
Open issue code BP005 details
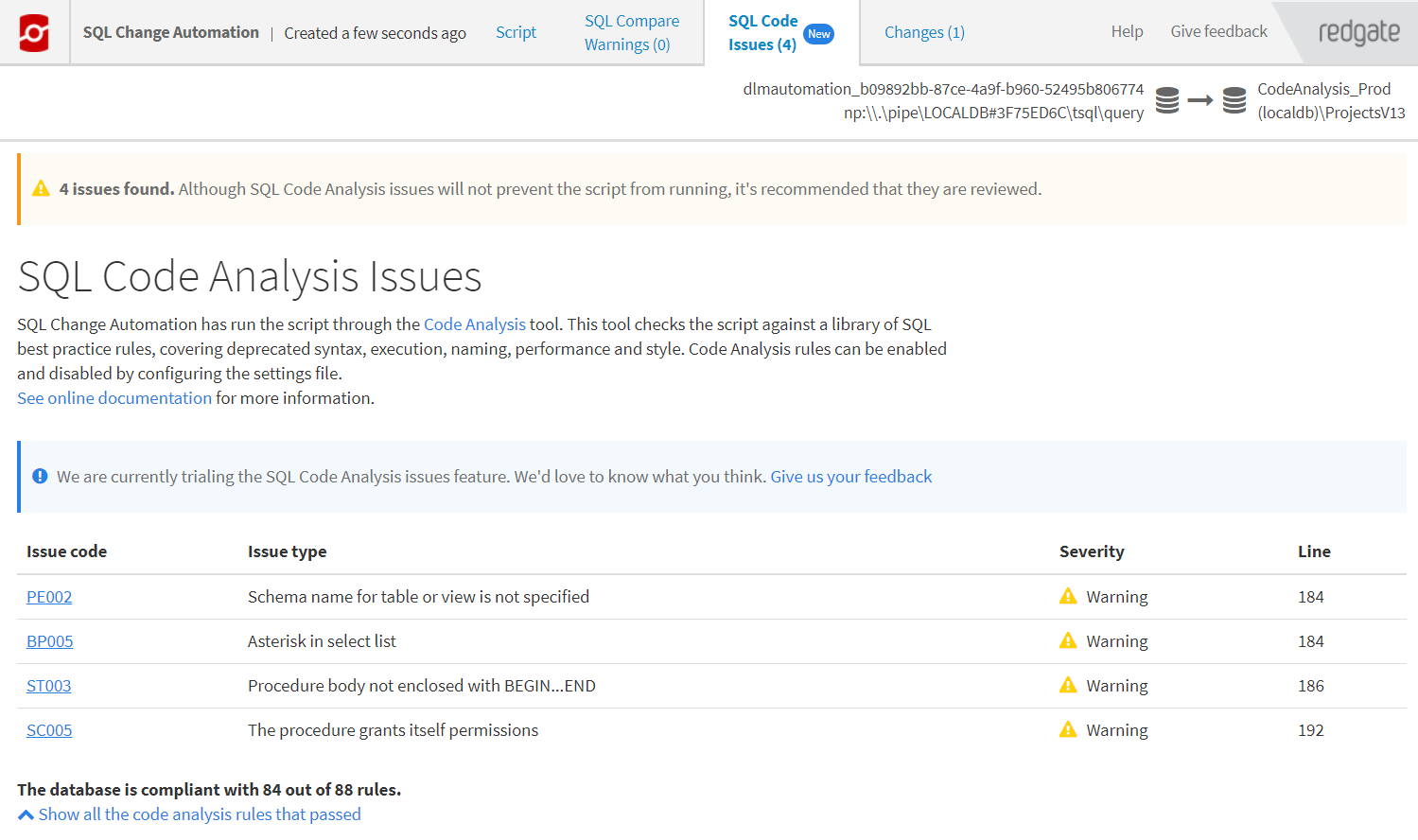pos(49,641)
